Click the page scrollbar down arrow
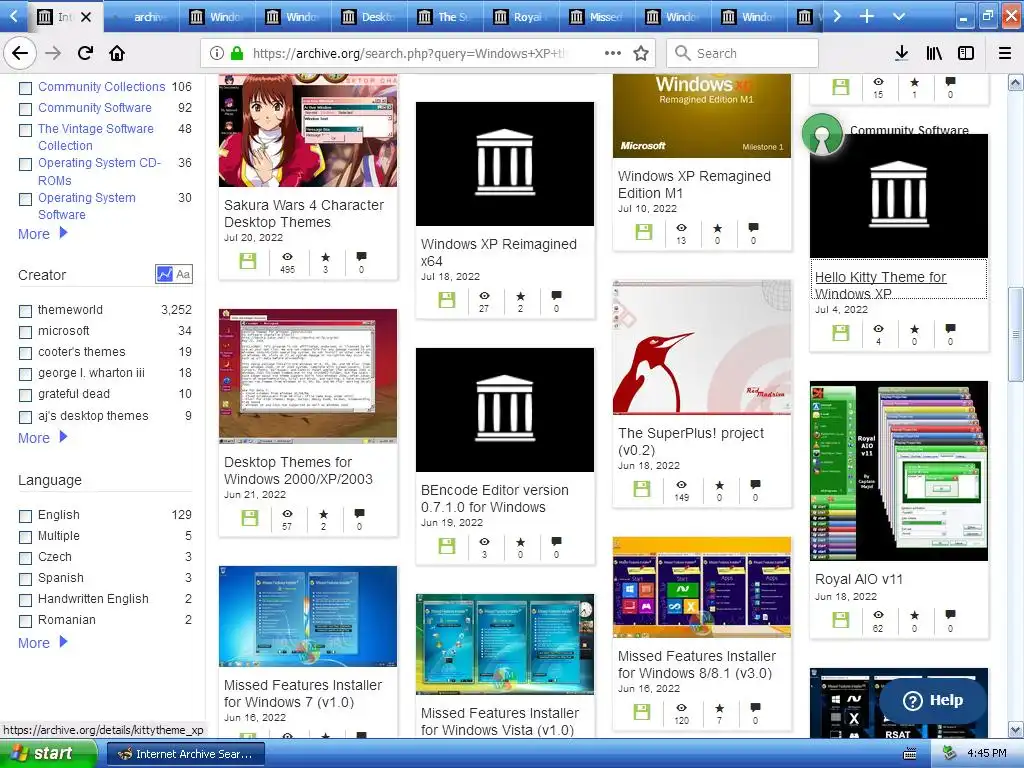 point(1015,729)
